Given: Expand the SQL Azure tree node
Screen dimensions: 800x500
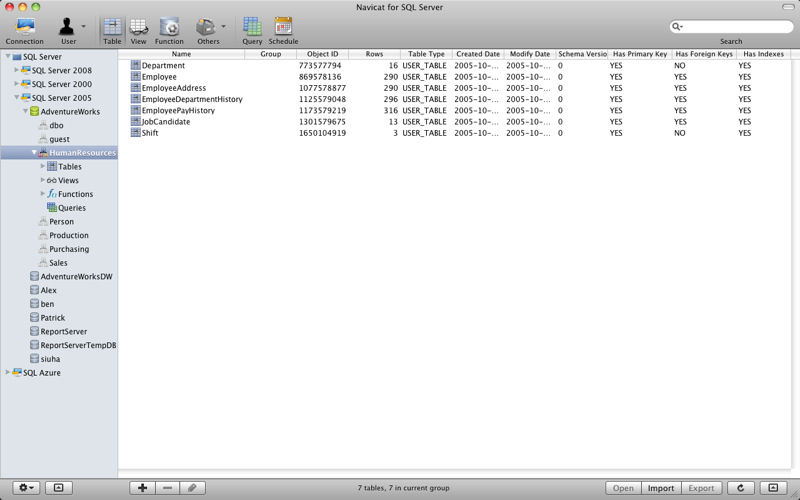Looking at the screenshot, I should (8, 372).
